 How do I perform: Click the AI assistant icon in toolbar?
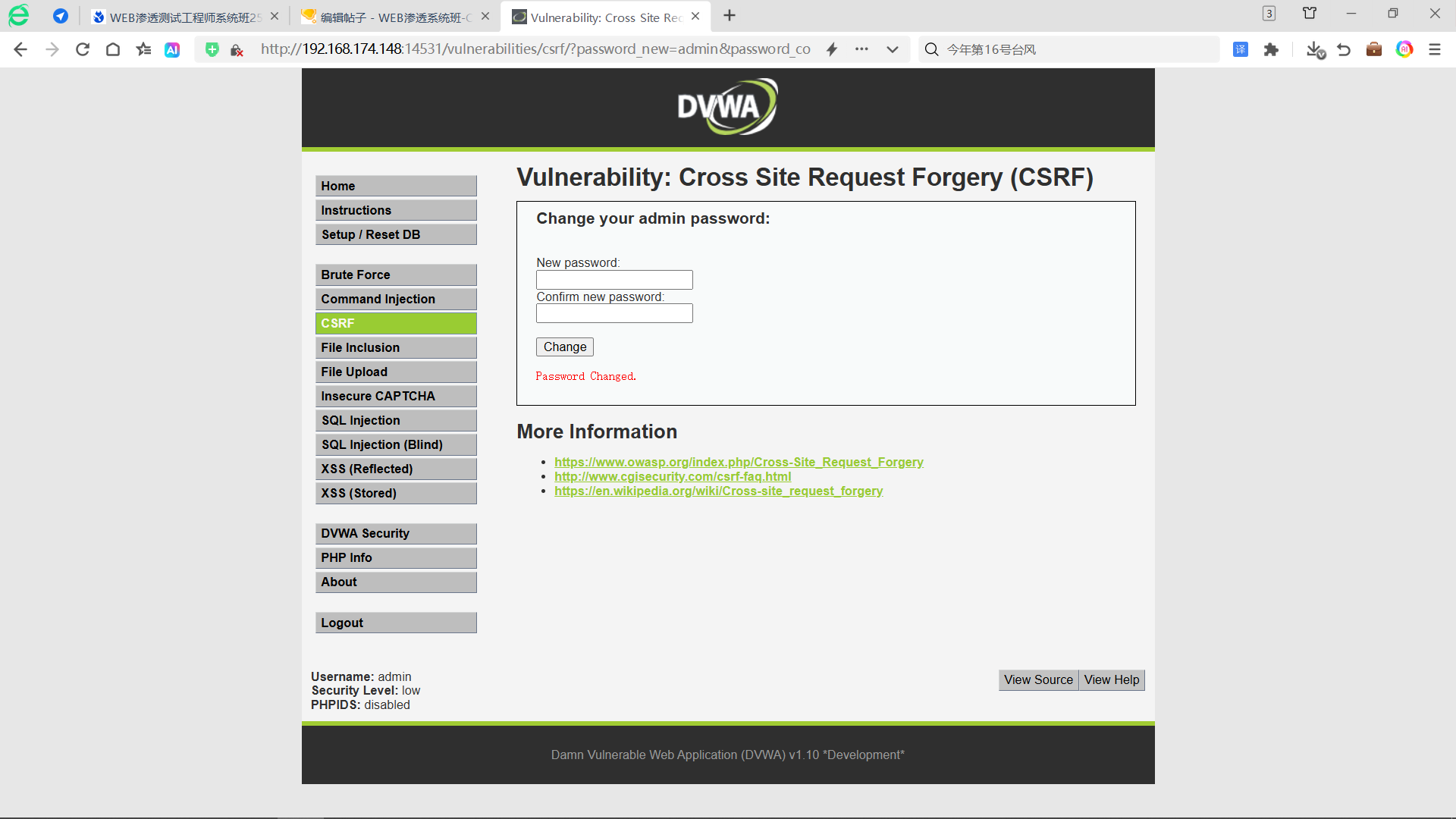(172, 49)
